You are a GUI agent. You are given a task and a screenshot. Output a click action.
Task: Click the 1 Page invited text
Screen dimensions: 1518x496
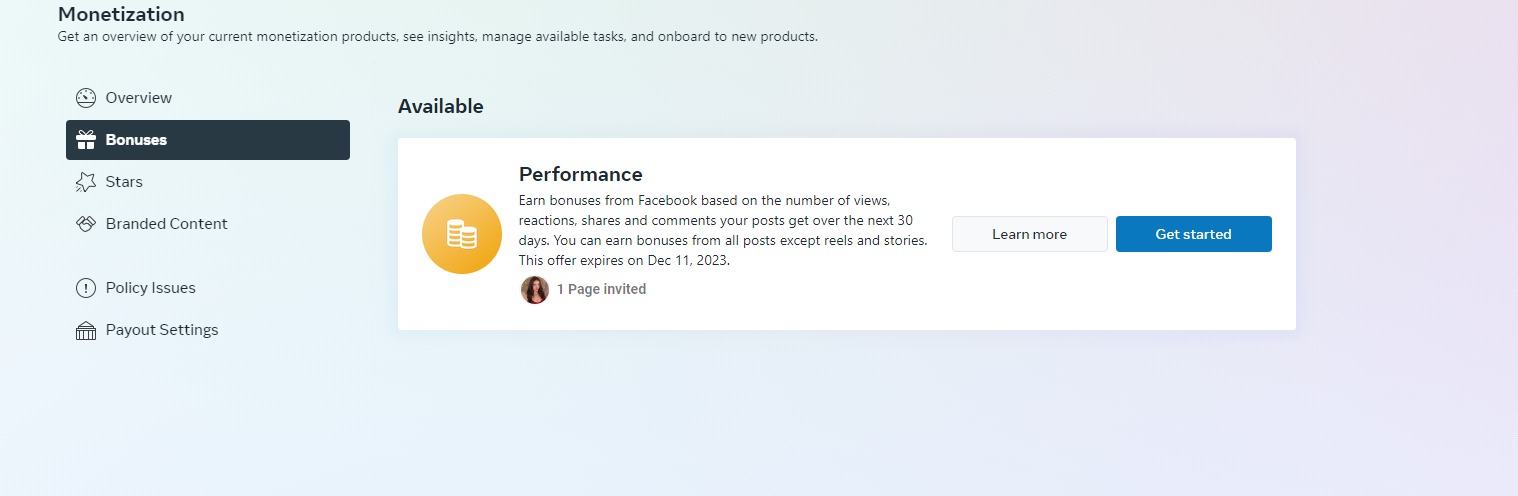pos(601,289)
